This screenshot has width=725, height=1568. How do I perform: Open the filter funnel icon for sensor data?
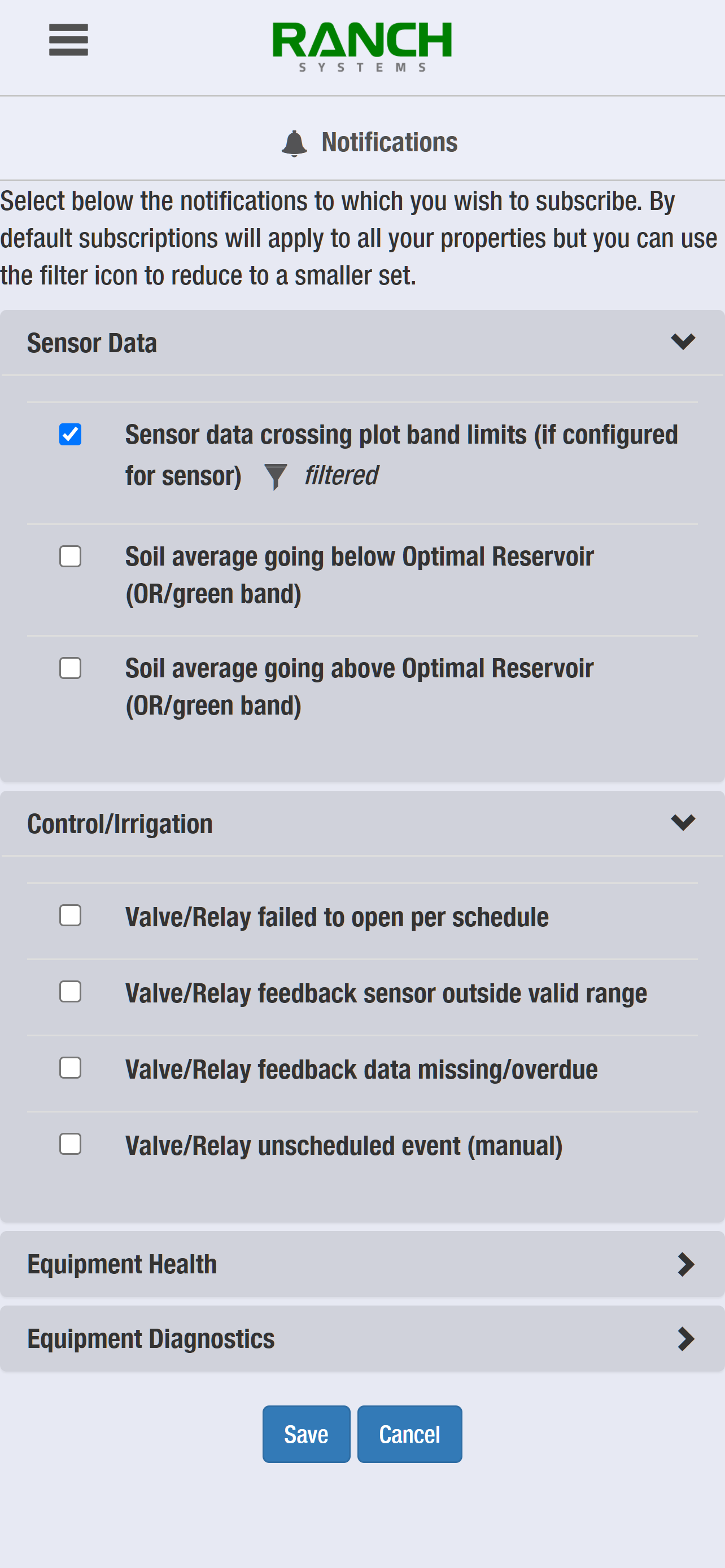pos(275,476)
